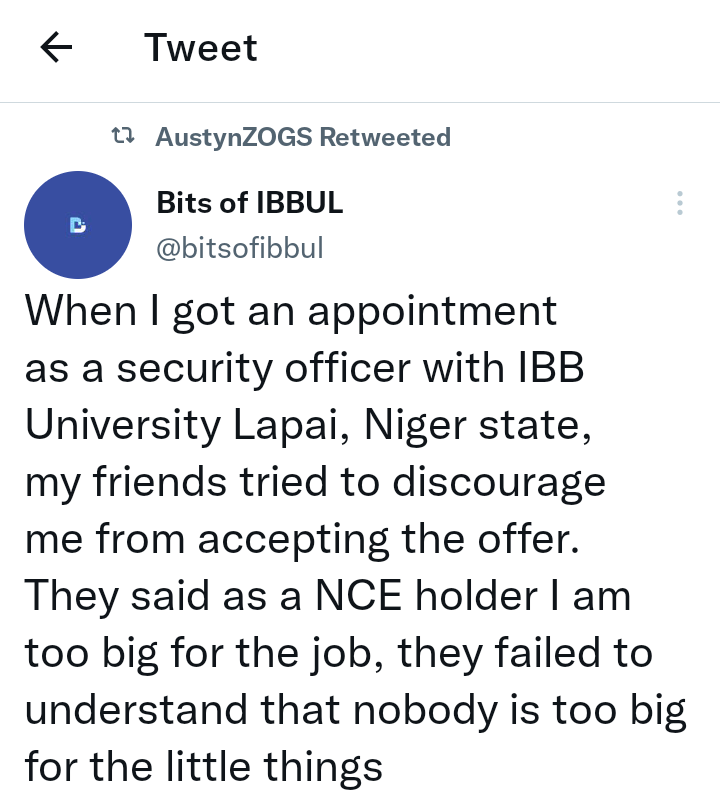
Task: Click the line starting "too big for the job"
Action: coord(338,653)
